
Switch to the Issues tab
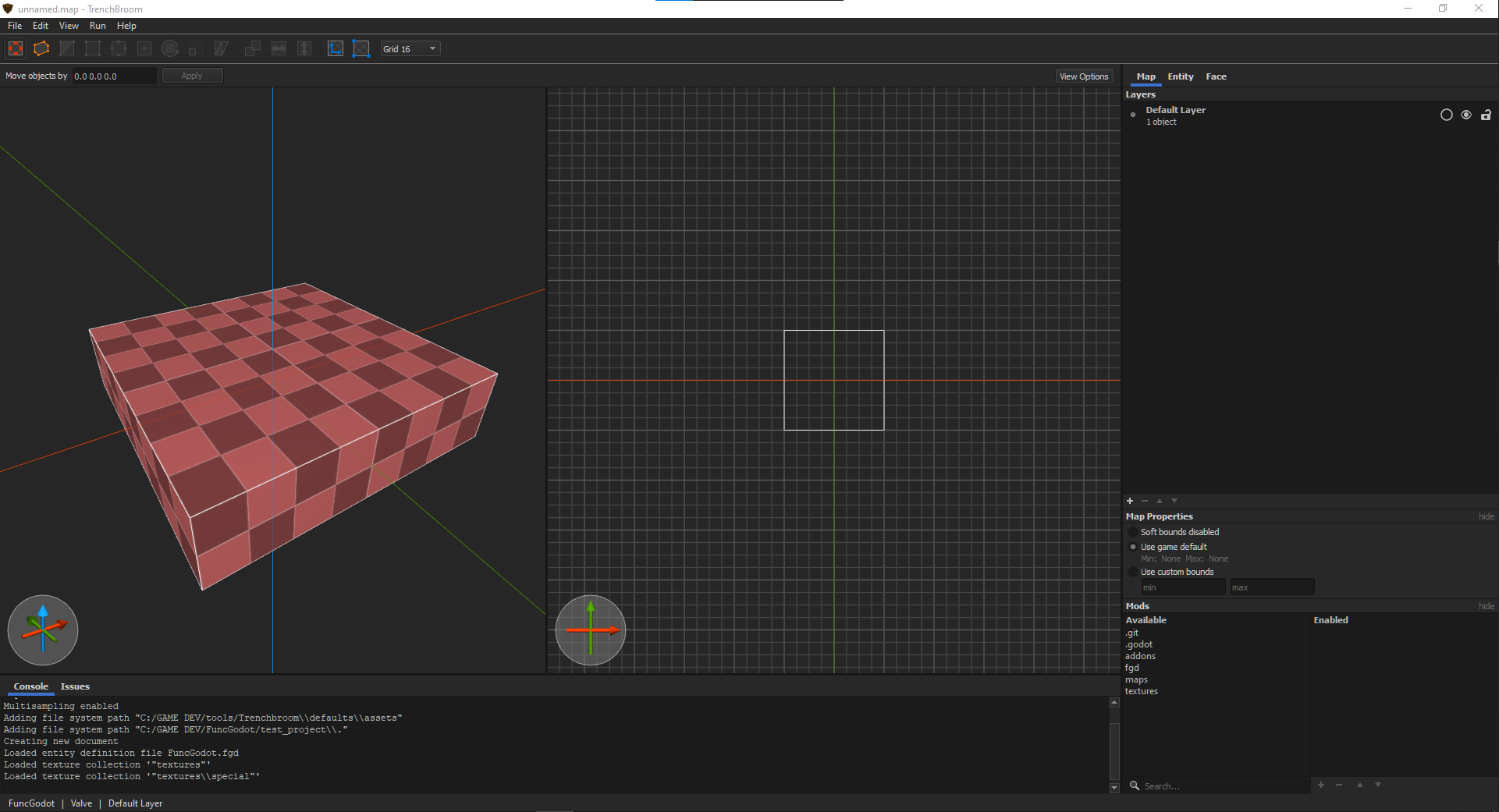point(75,686)
